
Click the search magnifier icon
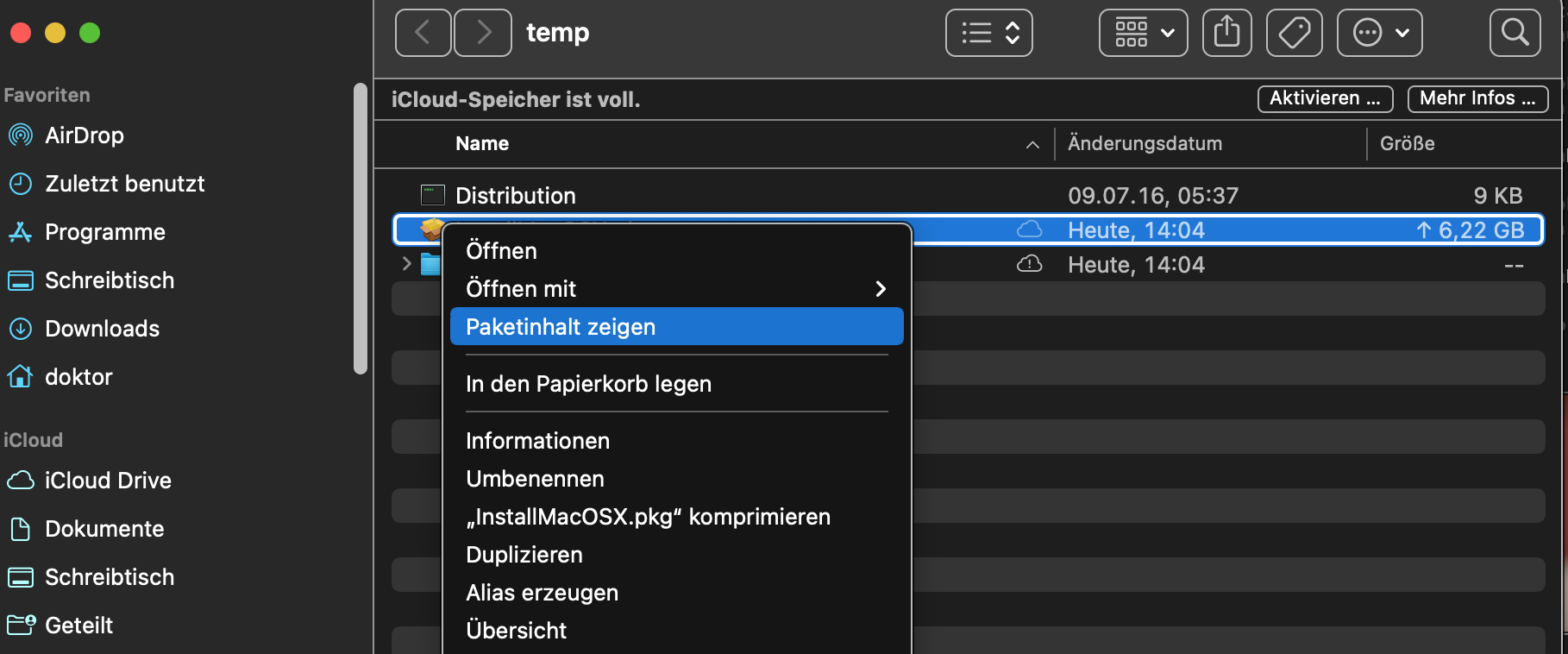tap(1515, 33)
